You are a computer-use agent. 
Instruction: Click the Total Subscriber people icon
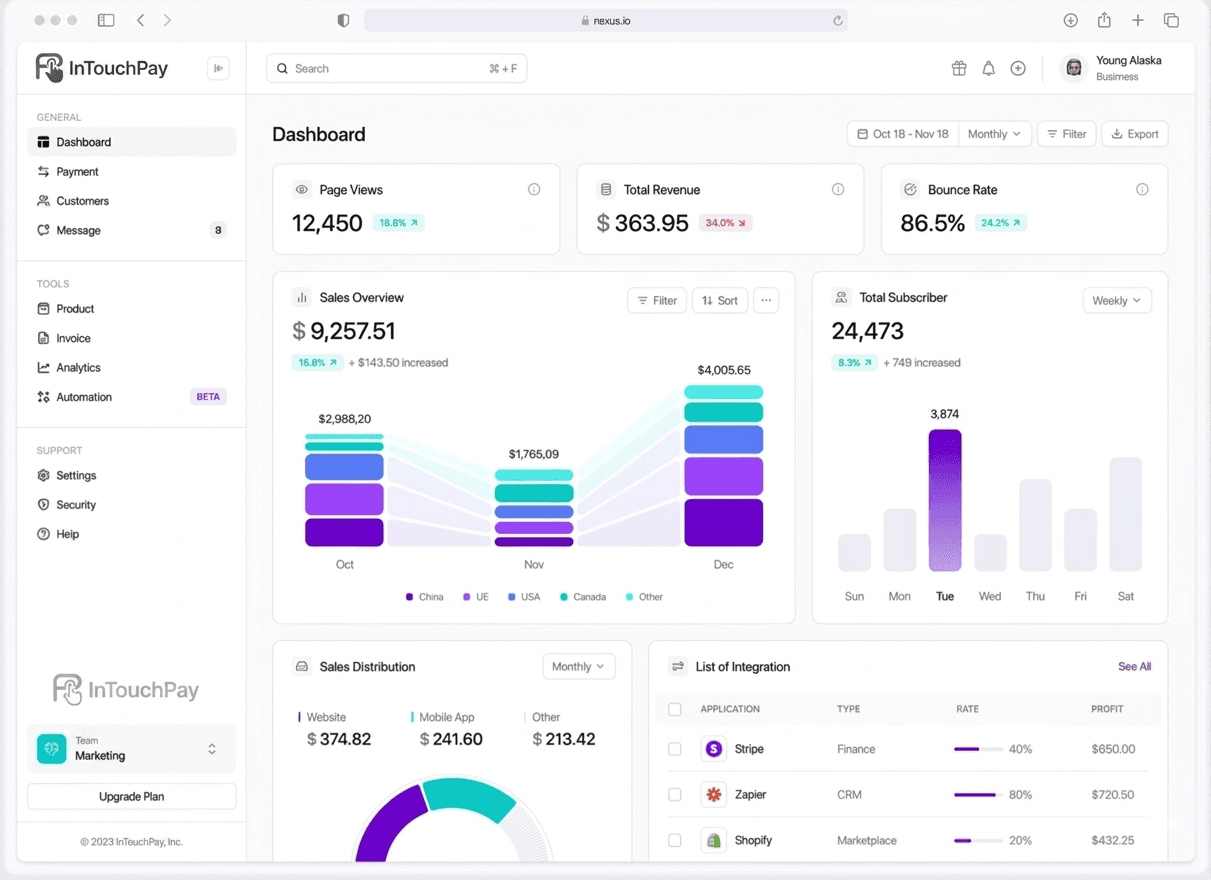point(841,297)
